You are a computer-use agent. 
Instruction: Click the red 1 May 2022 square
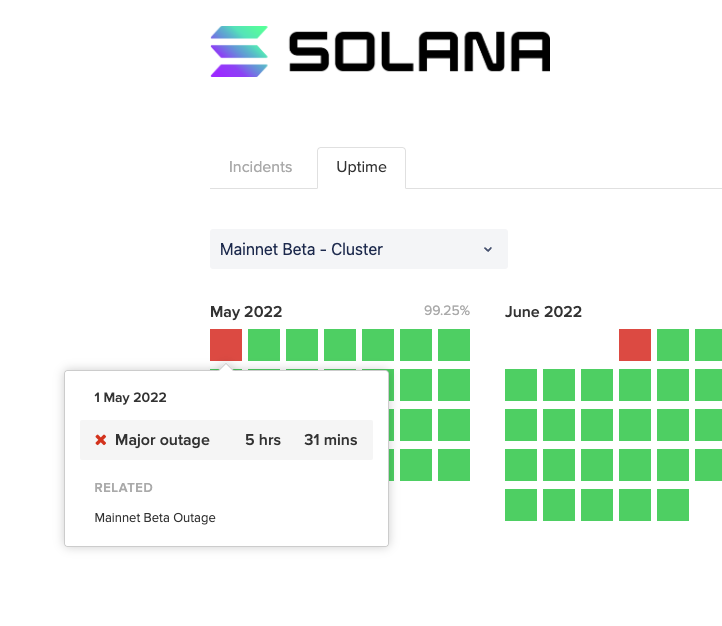(226, 345)
